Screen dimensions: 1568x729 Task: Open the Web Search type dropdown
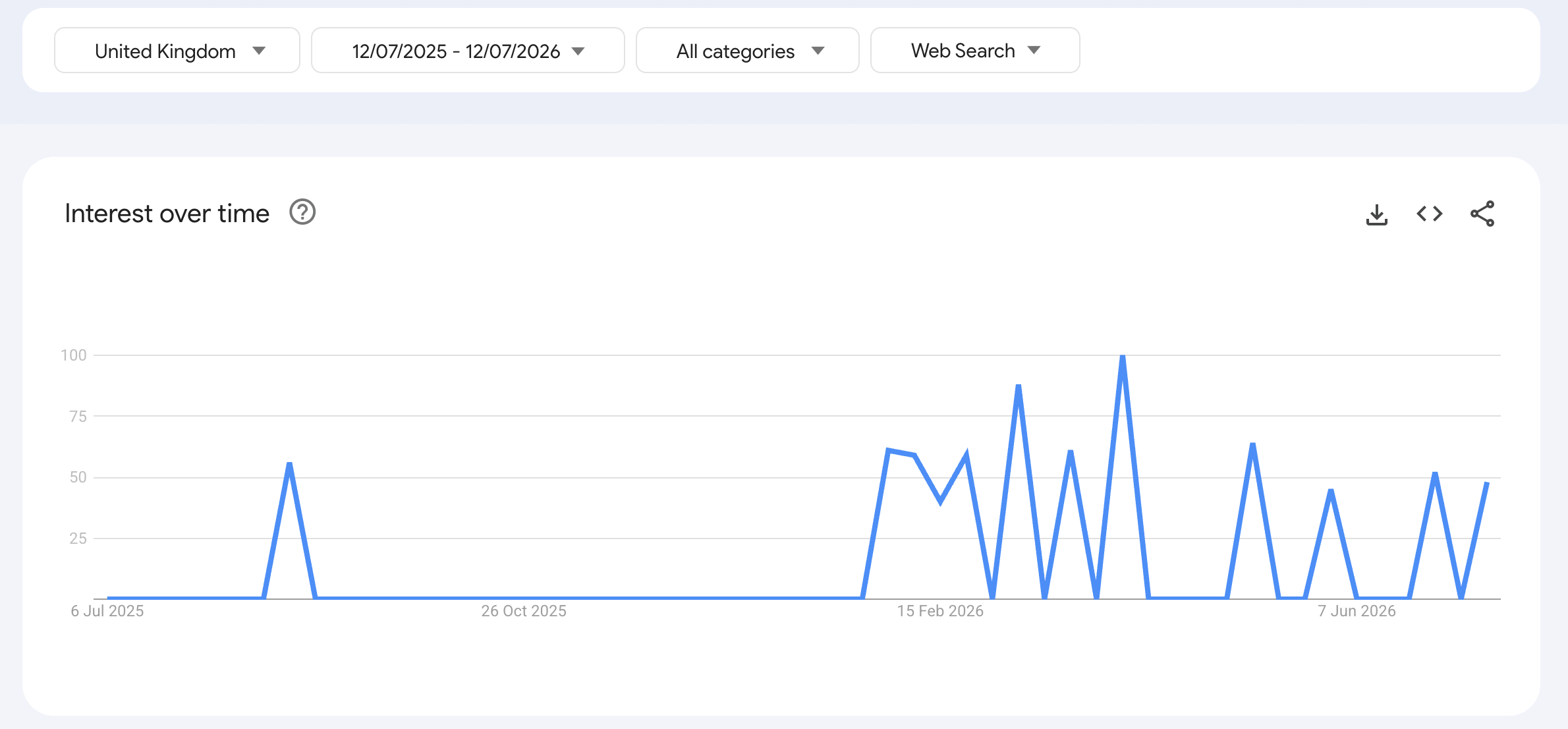pos(975,50)
